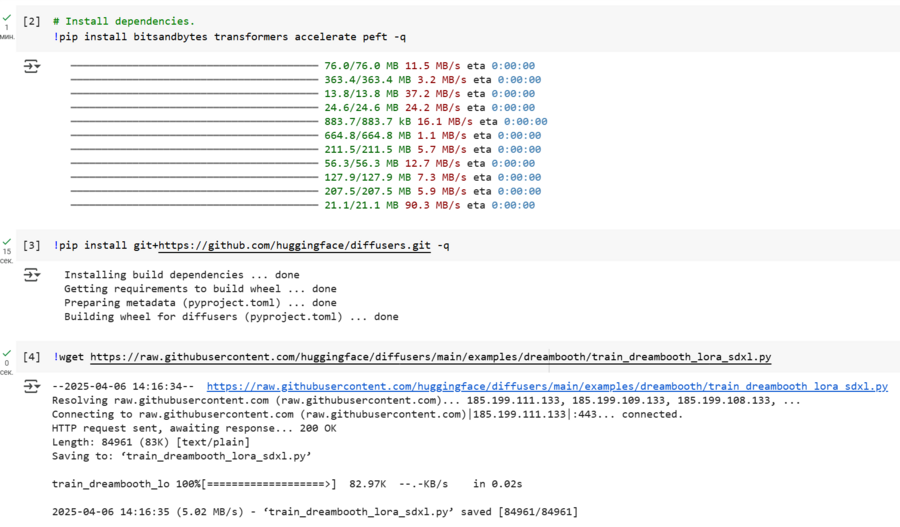Click green checkmark of the wget cell
This screenshot has height=527, width=900.
pyautogui.click(x=7, y=354)
